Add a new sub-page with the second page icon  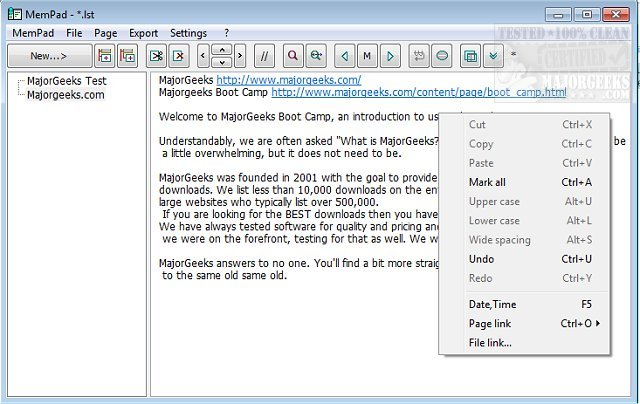click(x=127, y=56)
